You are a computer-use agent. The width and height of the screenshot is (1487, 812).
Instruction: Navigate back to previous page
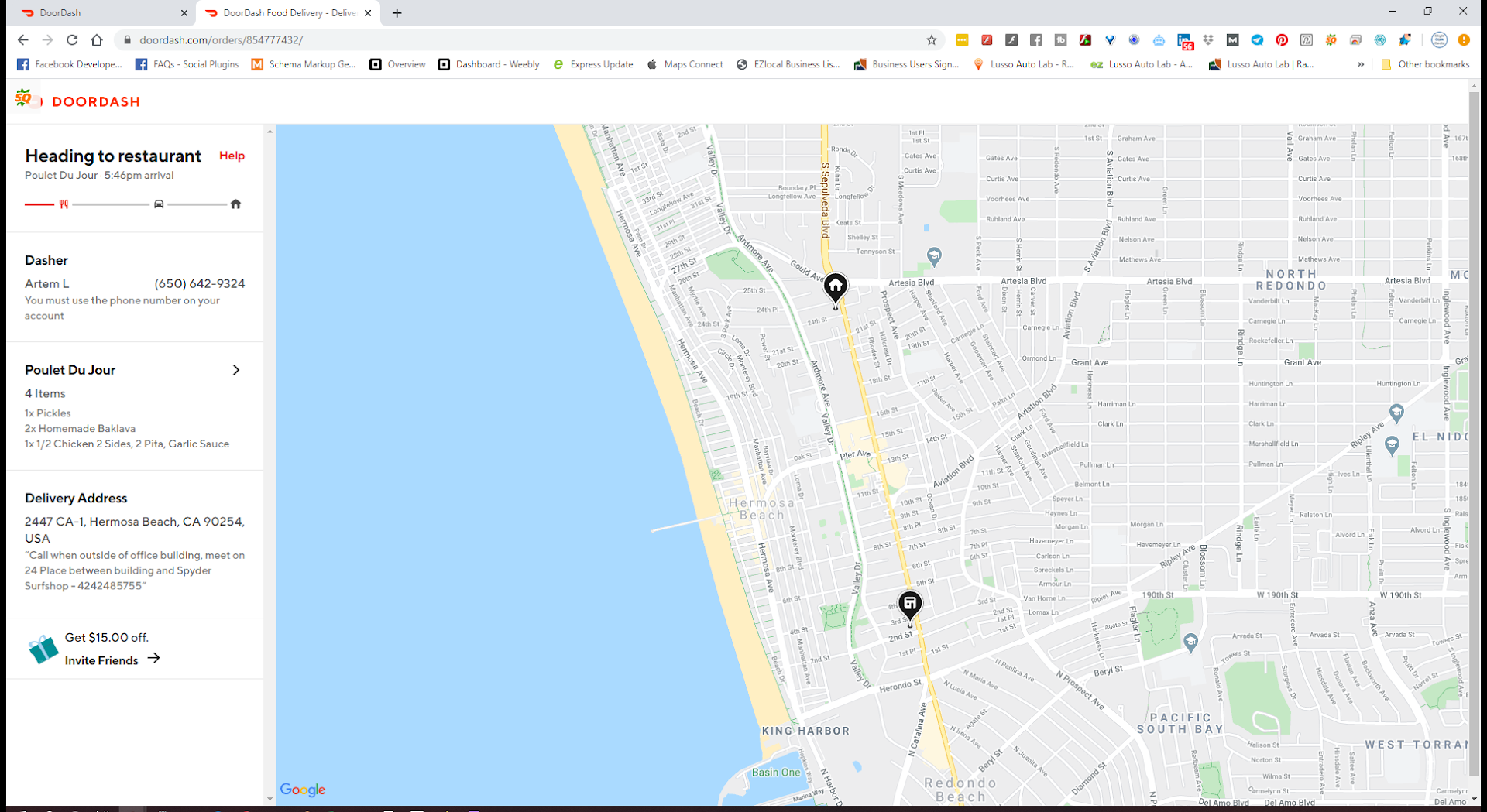point(23,40)
